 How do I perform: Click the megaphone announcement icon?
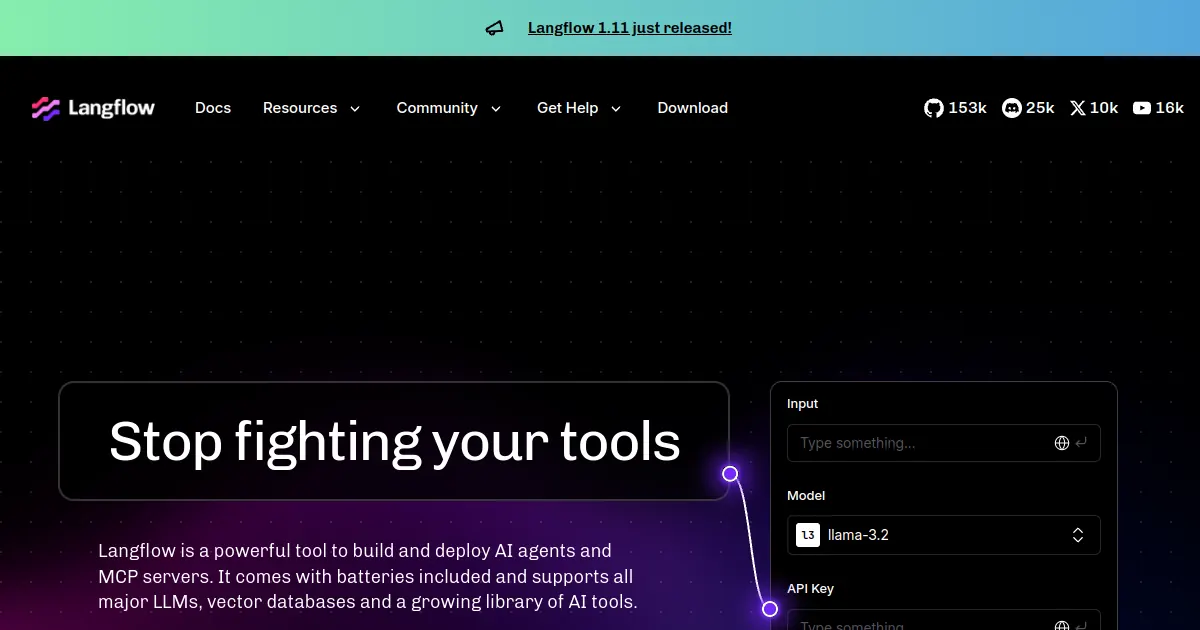tap(494, 28)
